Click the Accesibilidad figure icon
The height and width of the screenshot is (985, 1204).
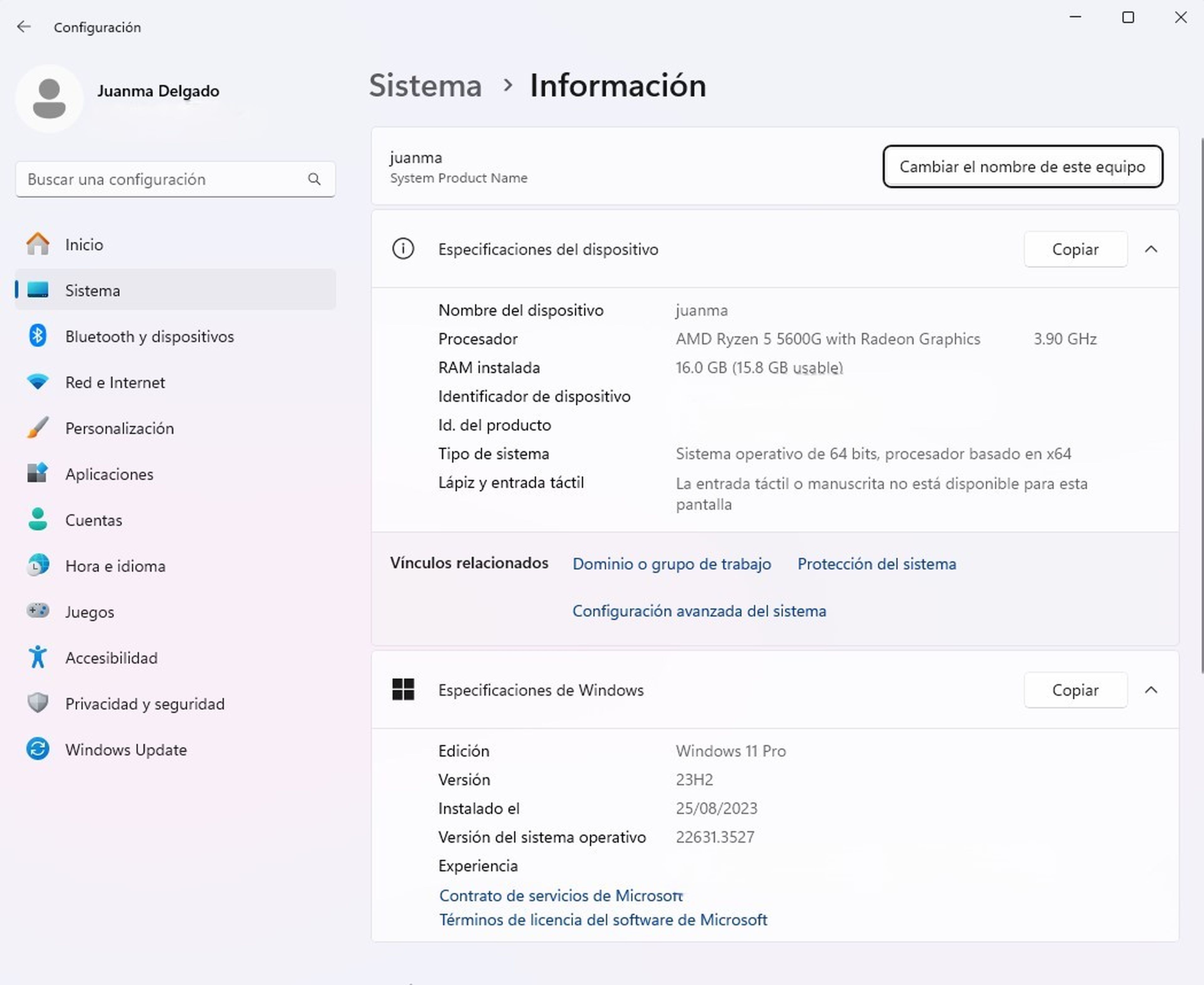click(x=37, y=657)
